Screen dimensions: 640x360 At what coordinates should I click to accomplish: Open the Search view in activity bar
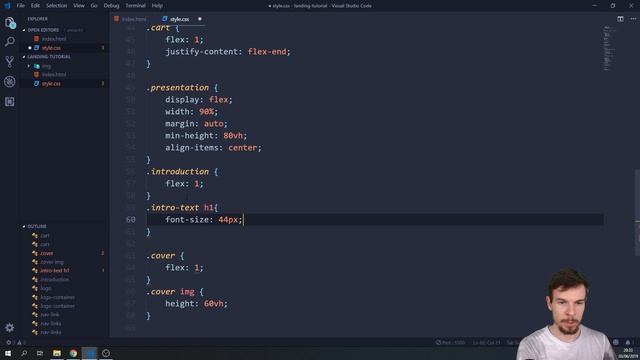10,42
